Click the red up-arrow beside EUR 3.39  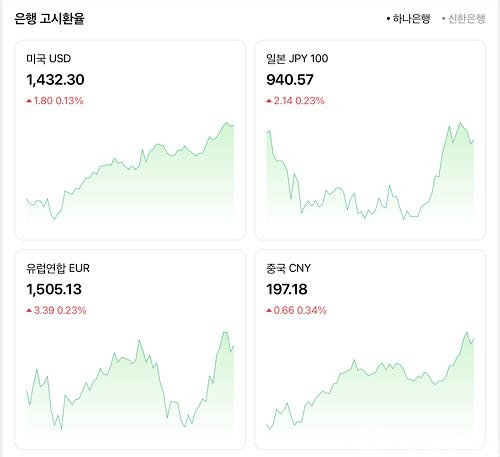(29, 310)
